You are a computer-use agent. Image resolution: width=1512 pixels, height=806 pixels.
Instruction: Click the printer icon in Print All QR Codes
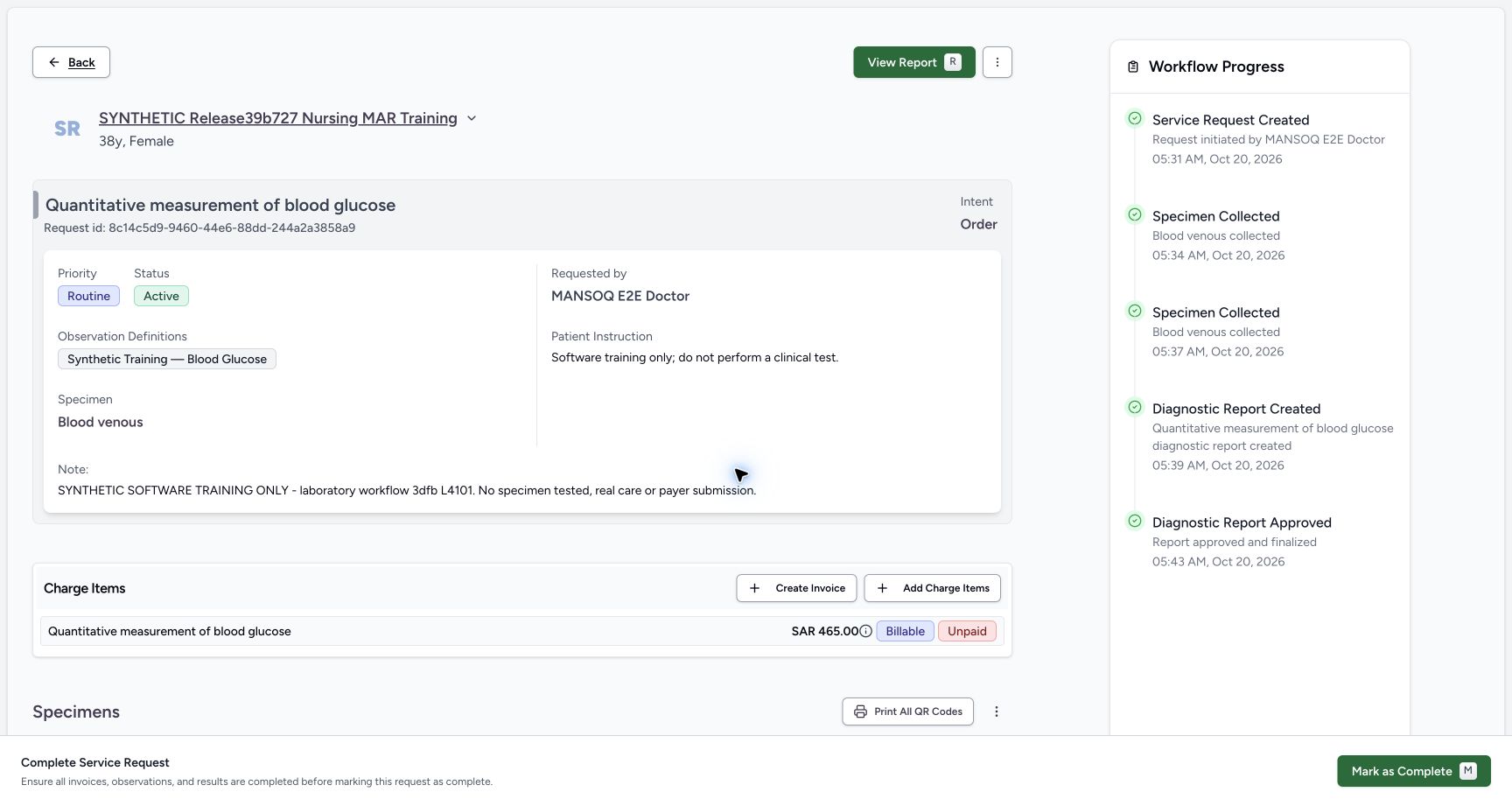tap(860, 711)
